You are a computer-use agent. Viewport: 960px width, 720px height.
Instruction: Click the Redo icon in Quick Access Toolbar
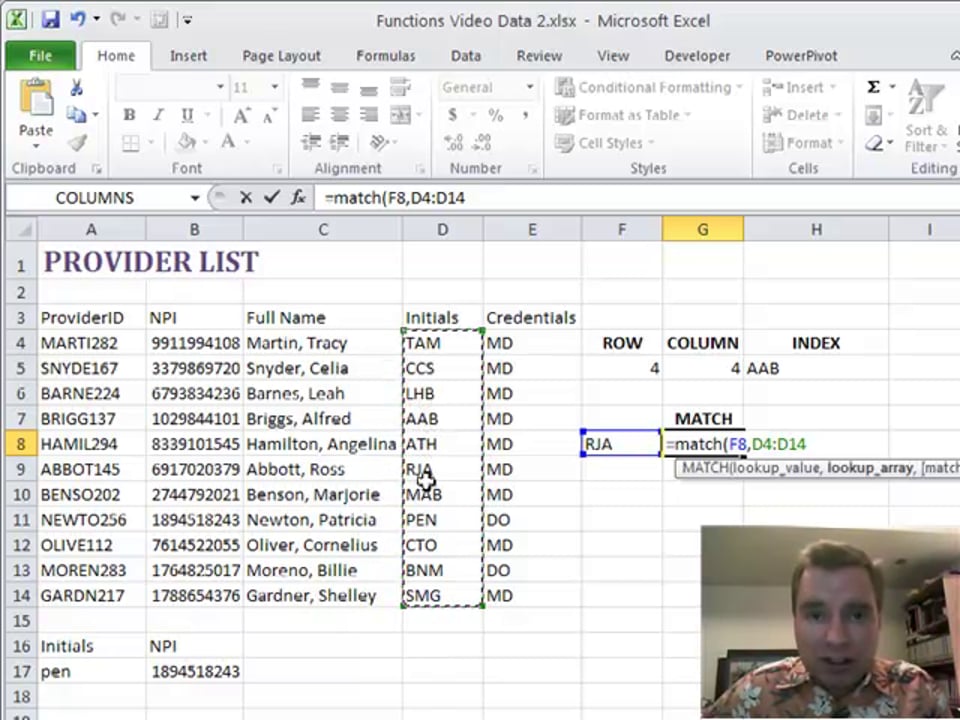pos(118,20)
